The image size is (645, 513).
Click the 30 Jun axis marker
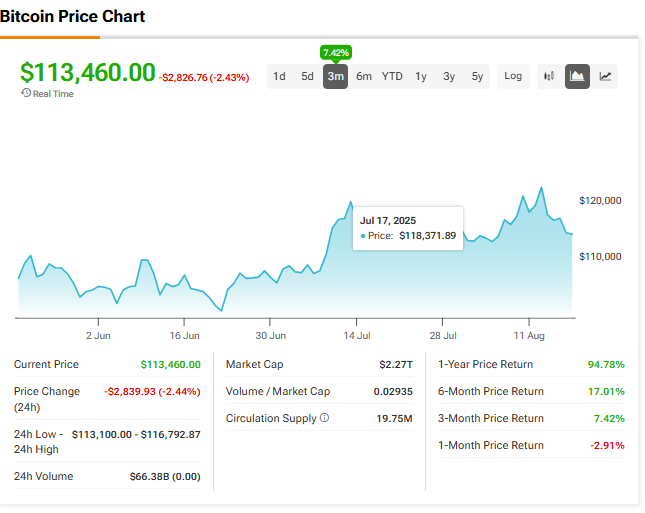(x=270, y=336)
